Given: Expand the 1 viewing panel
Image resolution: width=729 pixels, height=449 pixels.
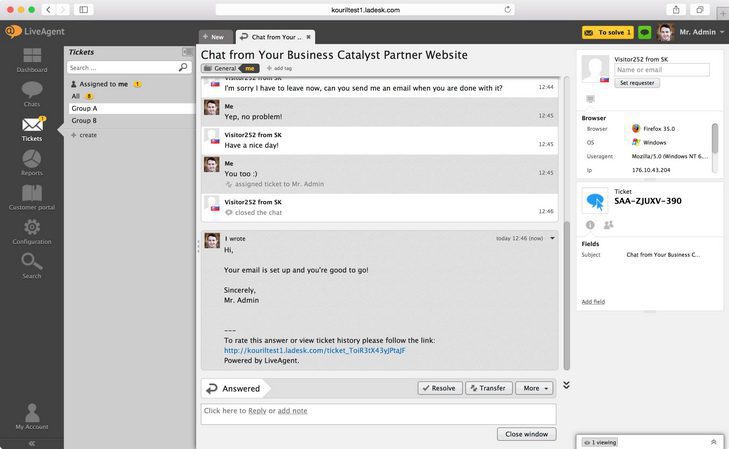Looking at the screenshot, I should [713, 441].
